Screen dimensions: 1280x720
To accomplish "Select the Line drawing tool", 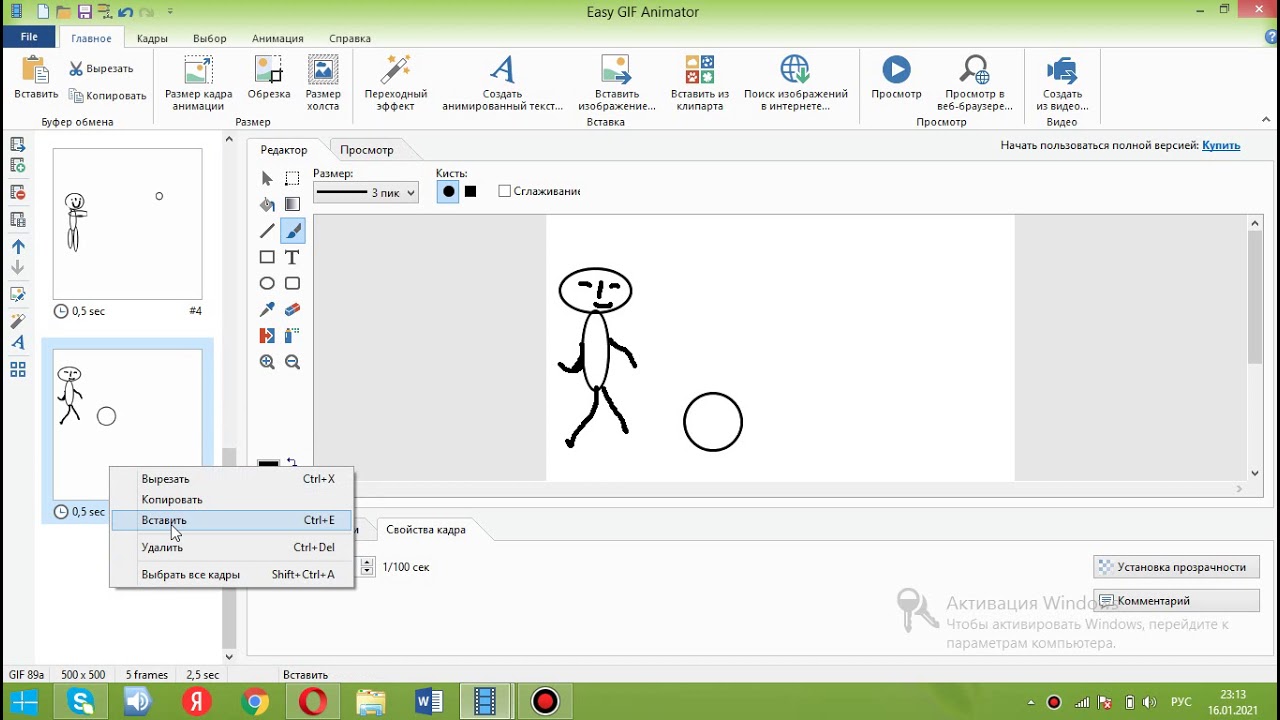I will click(267, 231).
